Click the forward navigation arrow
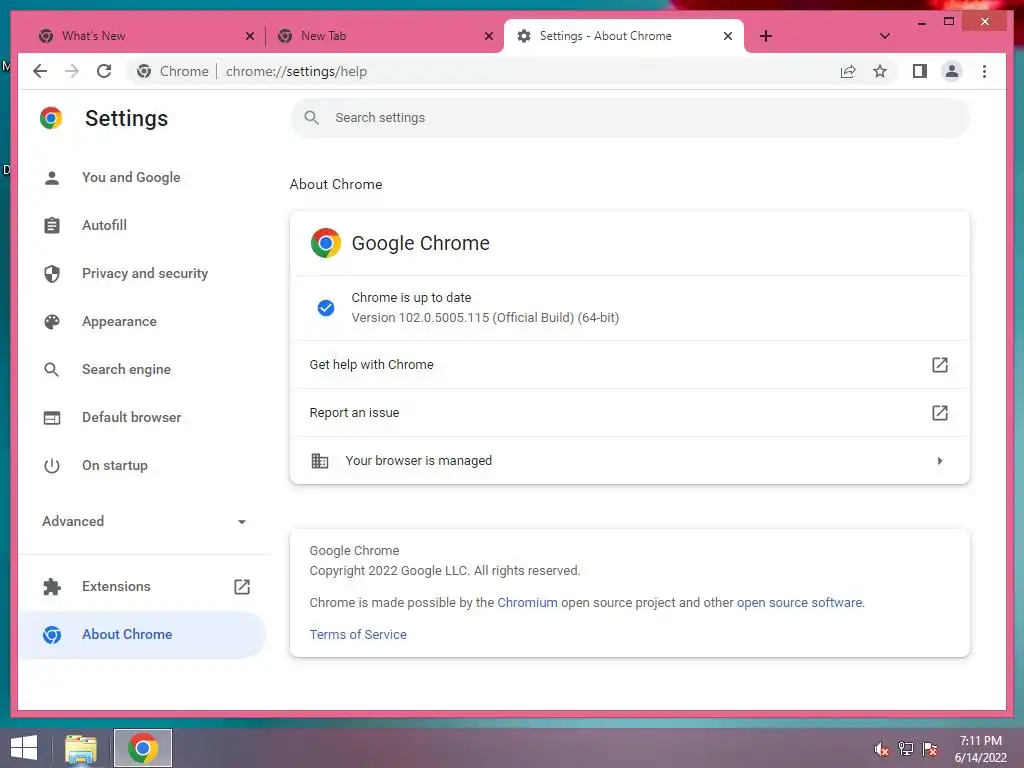1024x768 pixels. (72, 71)
